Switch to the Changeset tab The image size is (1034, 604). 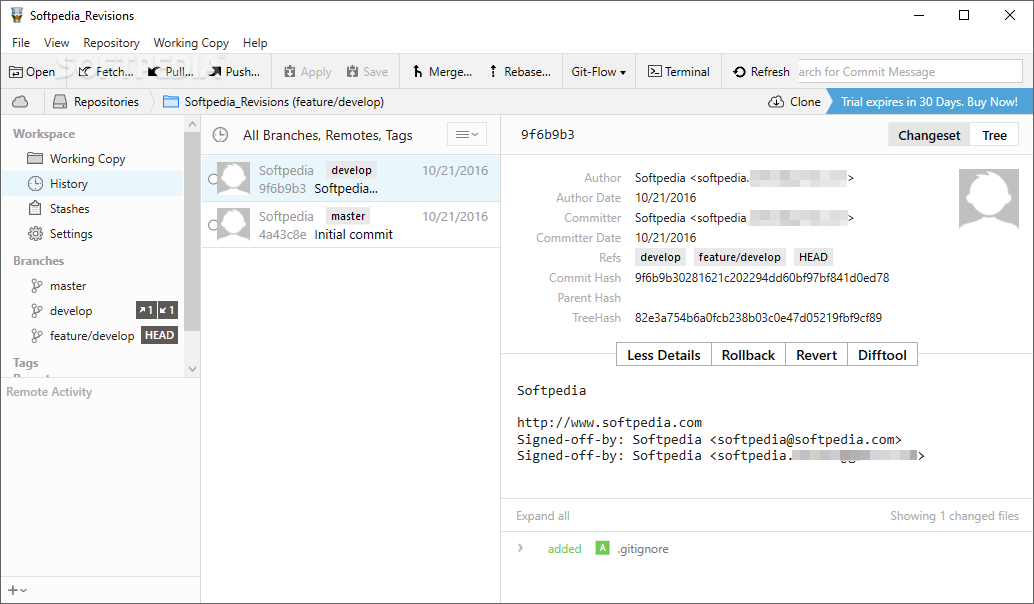[x=929, y=135]
